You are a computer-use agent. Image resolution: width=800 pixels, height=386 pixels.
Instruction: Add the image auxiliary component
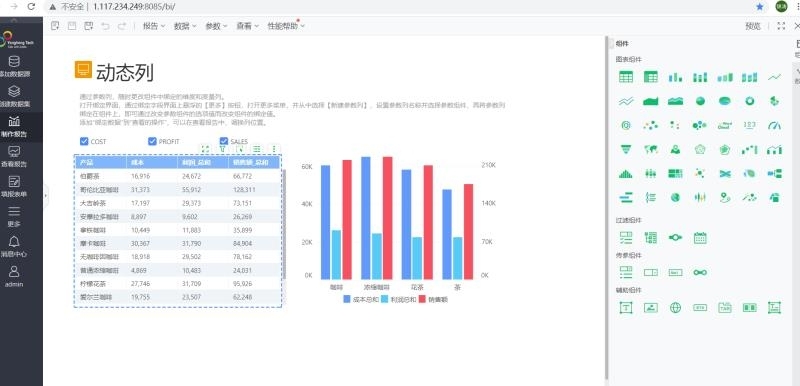[651, 307]
